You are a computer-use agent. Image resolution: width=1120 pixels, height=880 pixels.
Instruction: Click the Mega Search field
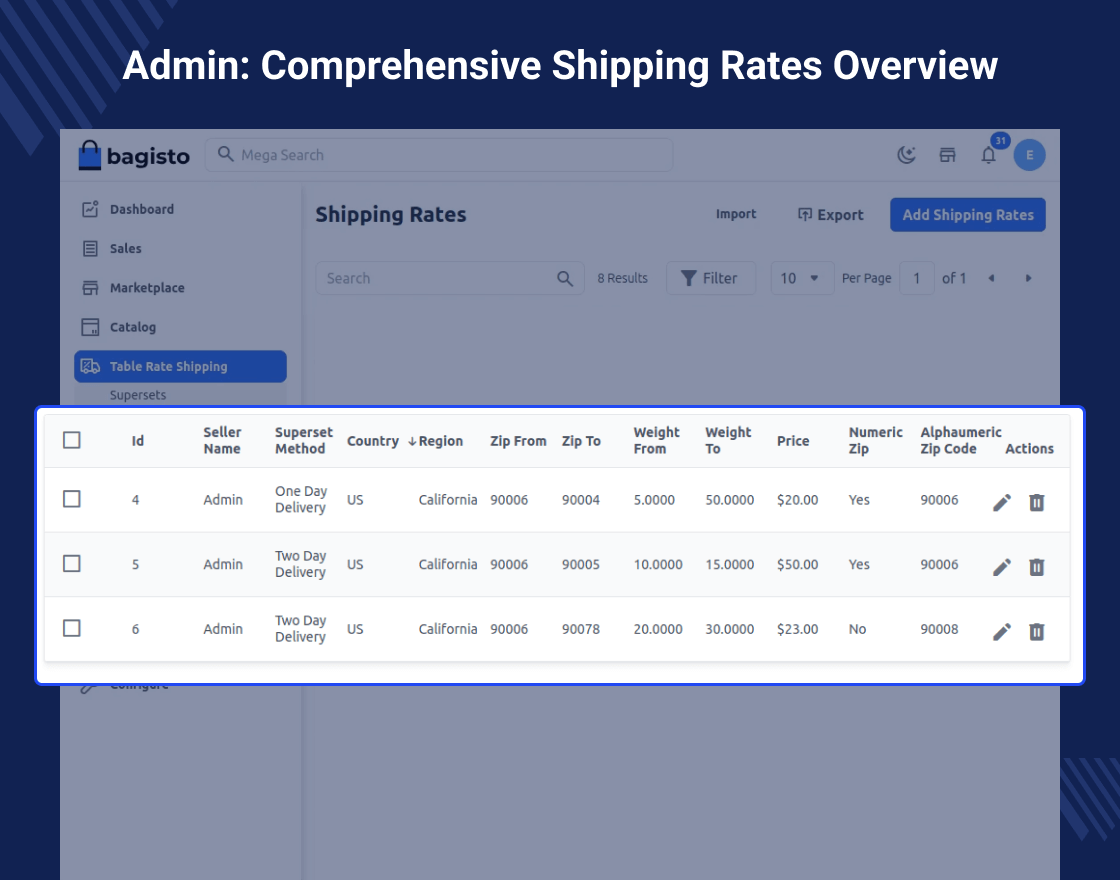(x=440, y=155)
